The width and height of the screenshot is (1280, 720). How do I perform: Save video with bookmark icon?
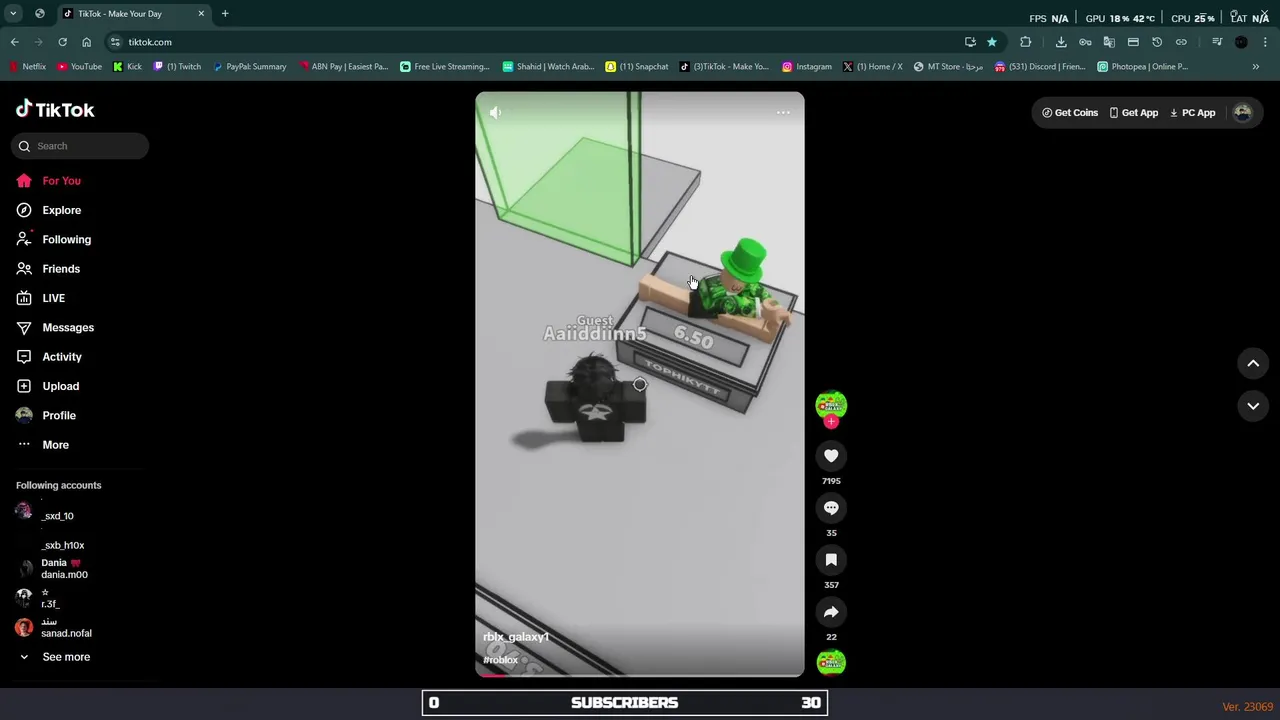(831, 560)
